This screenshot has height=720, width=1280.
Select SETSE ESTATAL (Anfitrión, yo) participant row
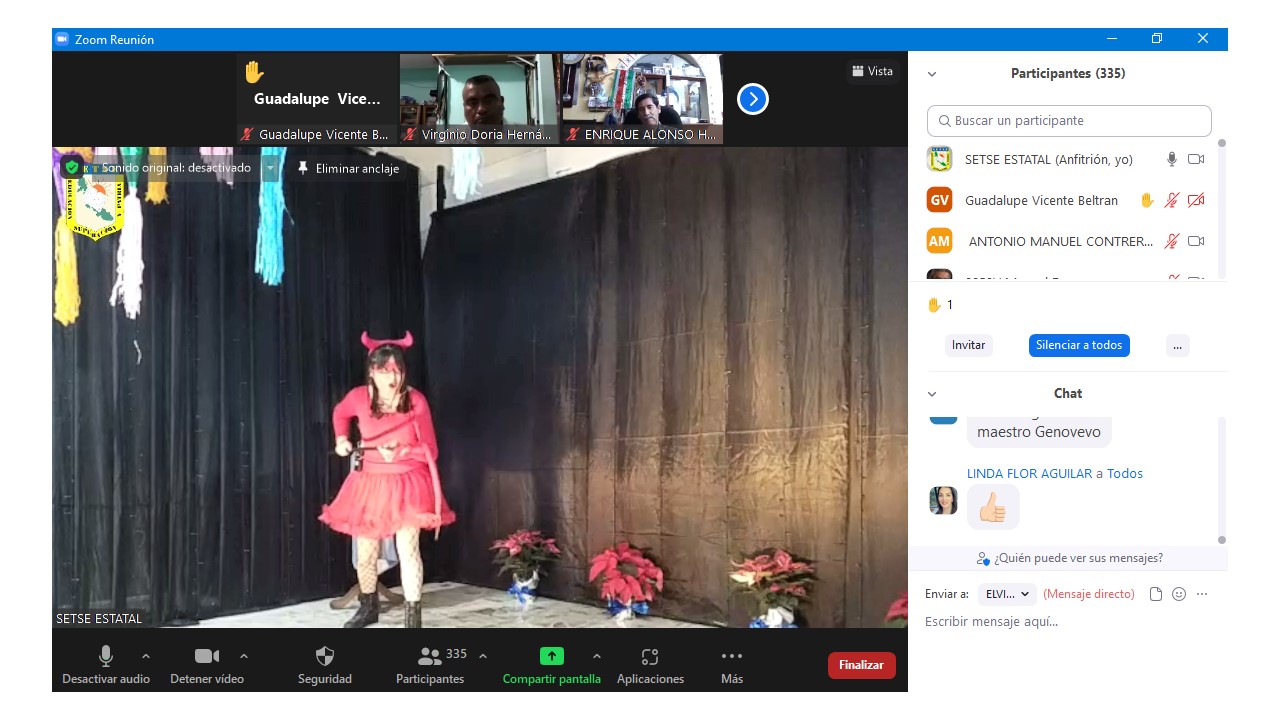(1067, 159)
